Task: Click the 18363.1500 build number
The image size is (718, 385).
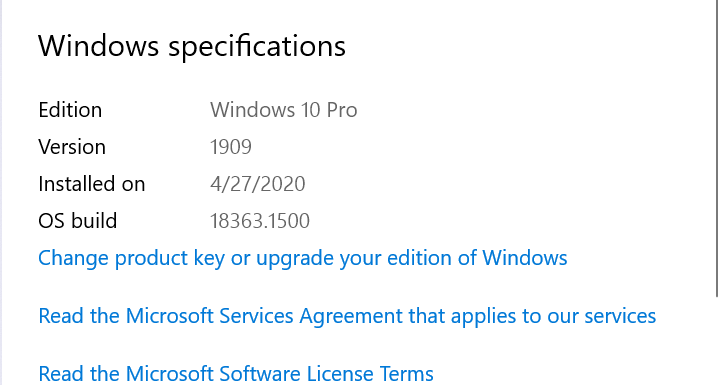Action: tap(260, 221)
